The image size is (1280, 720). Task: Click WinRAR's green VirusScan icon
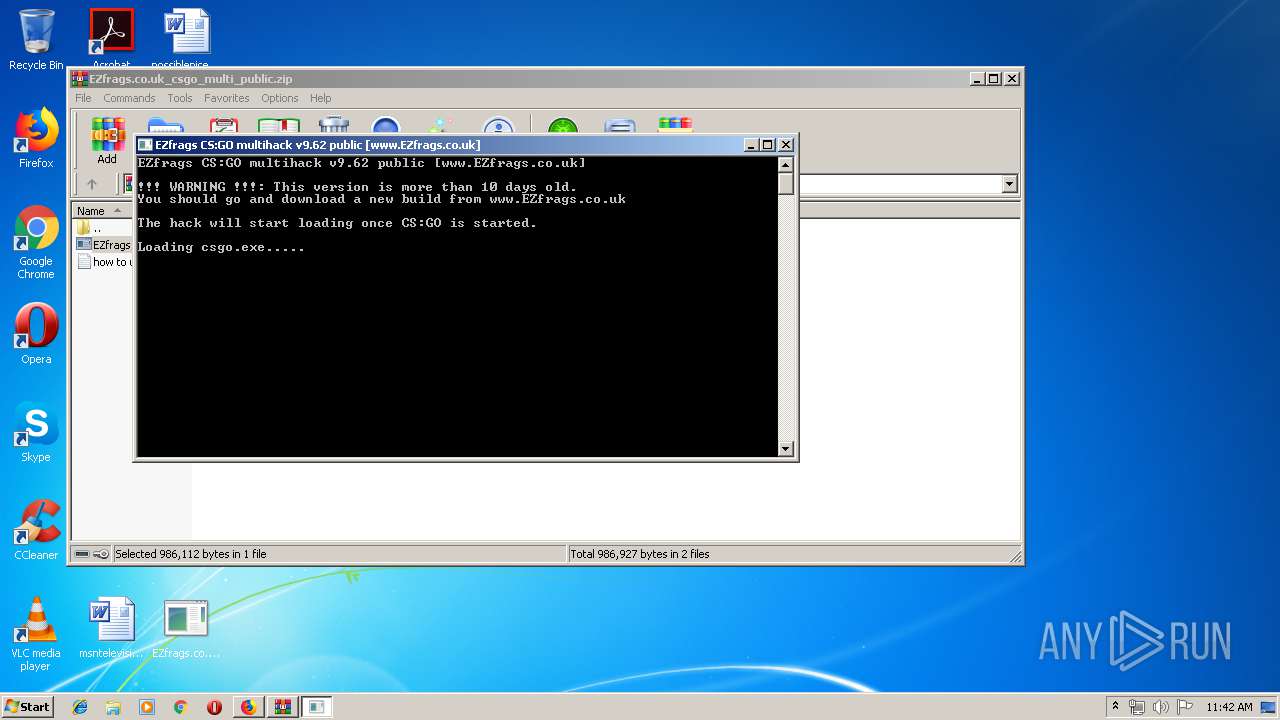[x=563, y=126]
